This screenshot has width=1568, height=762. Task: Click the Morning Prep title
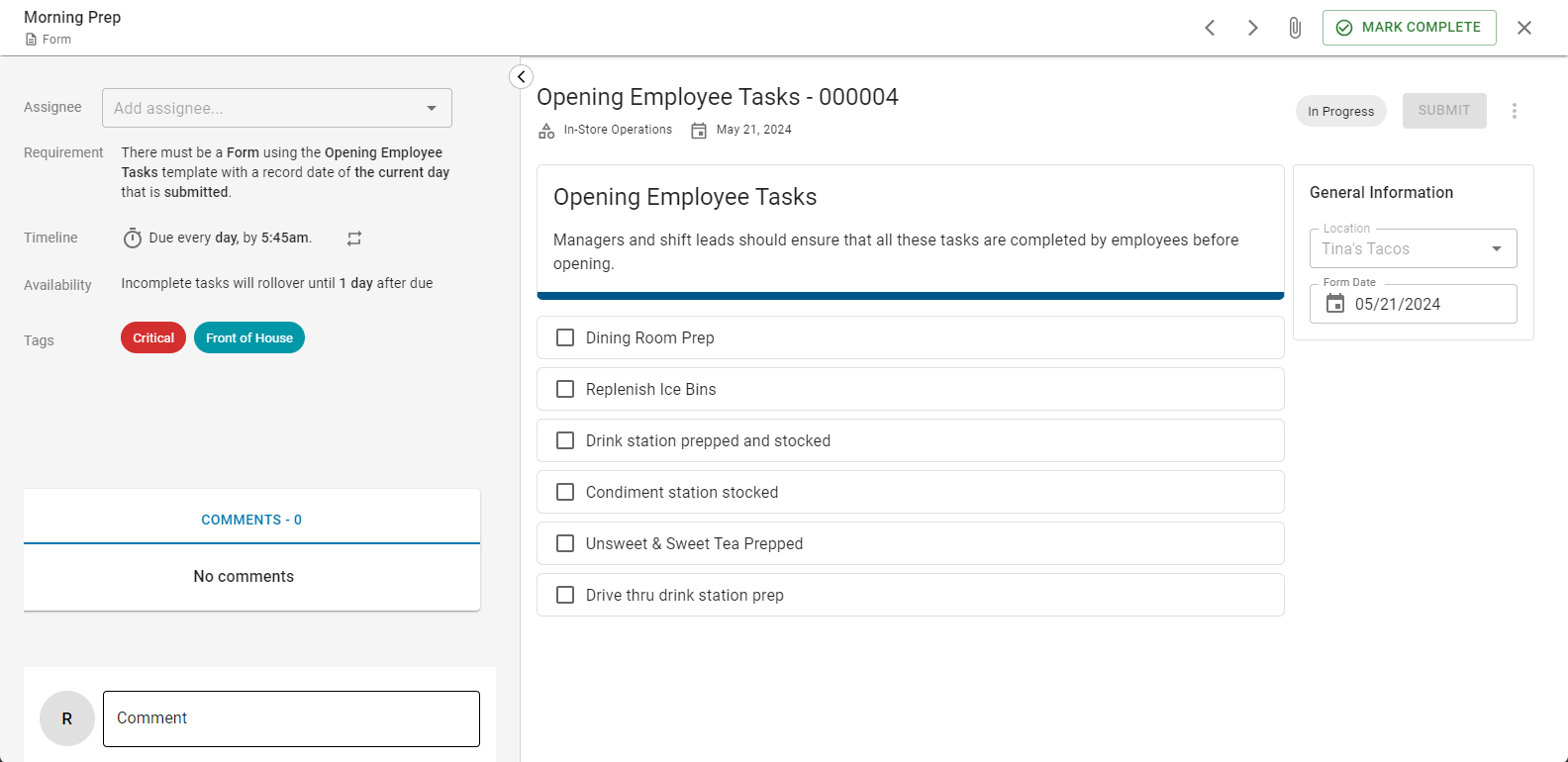coord(72,17)
